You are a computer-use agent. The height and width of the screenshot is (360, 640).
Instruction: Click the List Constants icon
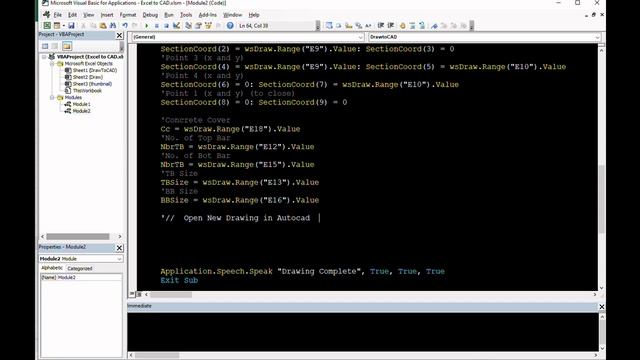tap(338, 26)
